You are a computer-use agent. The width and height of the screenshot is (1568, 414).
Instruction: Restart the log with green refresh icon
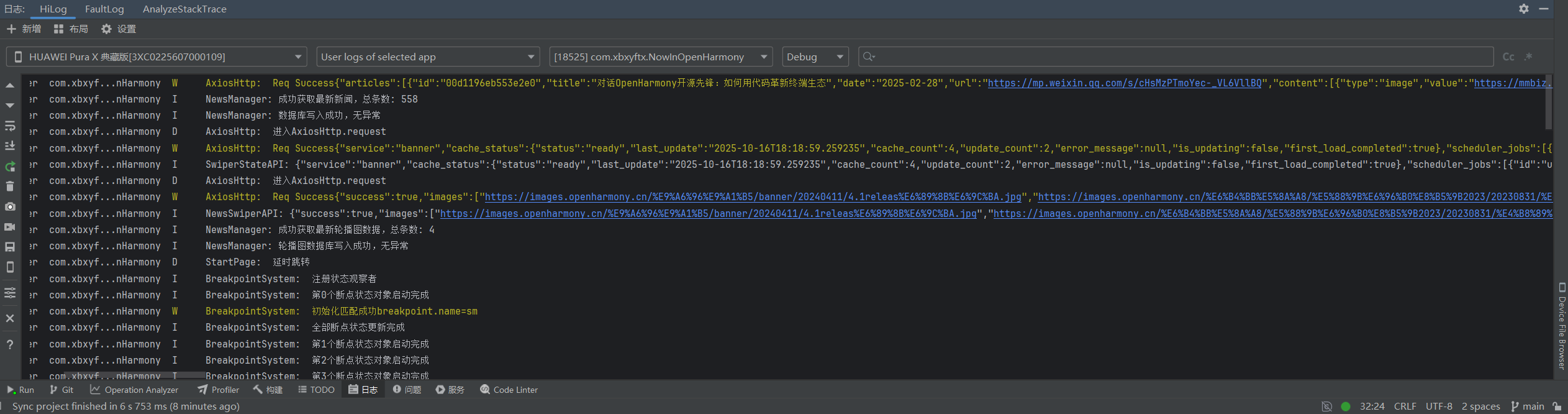[10, 167]
